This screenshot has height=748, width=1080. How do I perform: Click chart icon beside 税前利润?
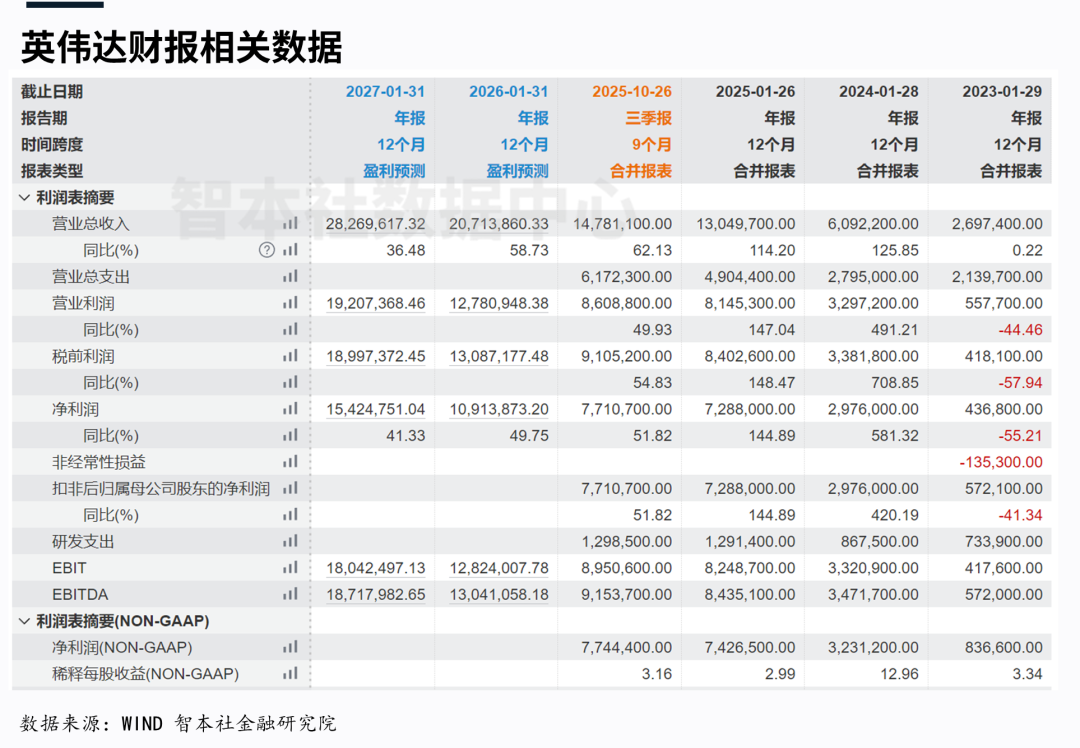(x=290, y=356)
